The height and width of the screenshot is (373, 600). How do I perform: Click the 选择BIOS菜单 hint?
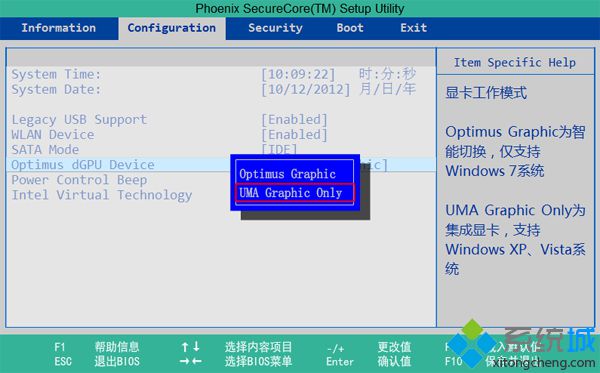[258, 362]
